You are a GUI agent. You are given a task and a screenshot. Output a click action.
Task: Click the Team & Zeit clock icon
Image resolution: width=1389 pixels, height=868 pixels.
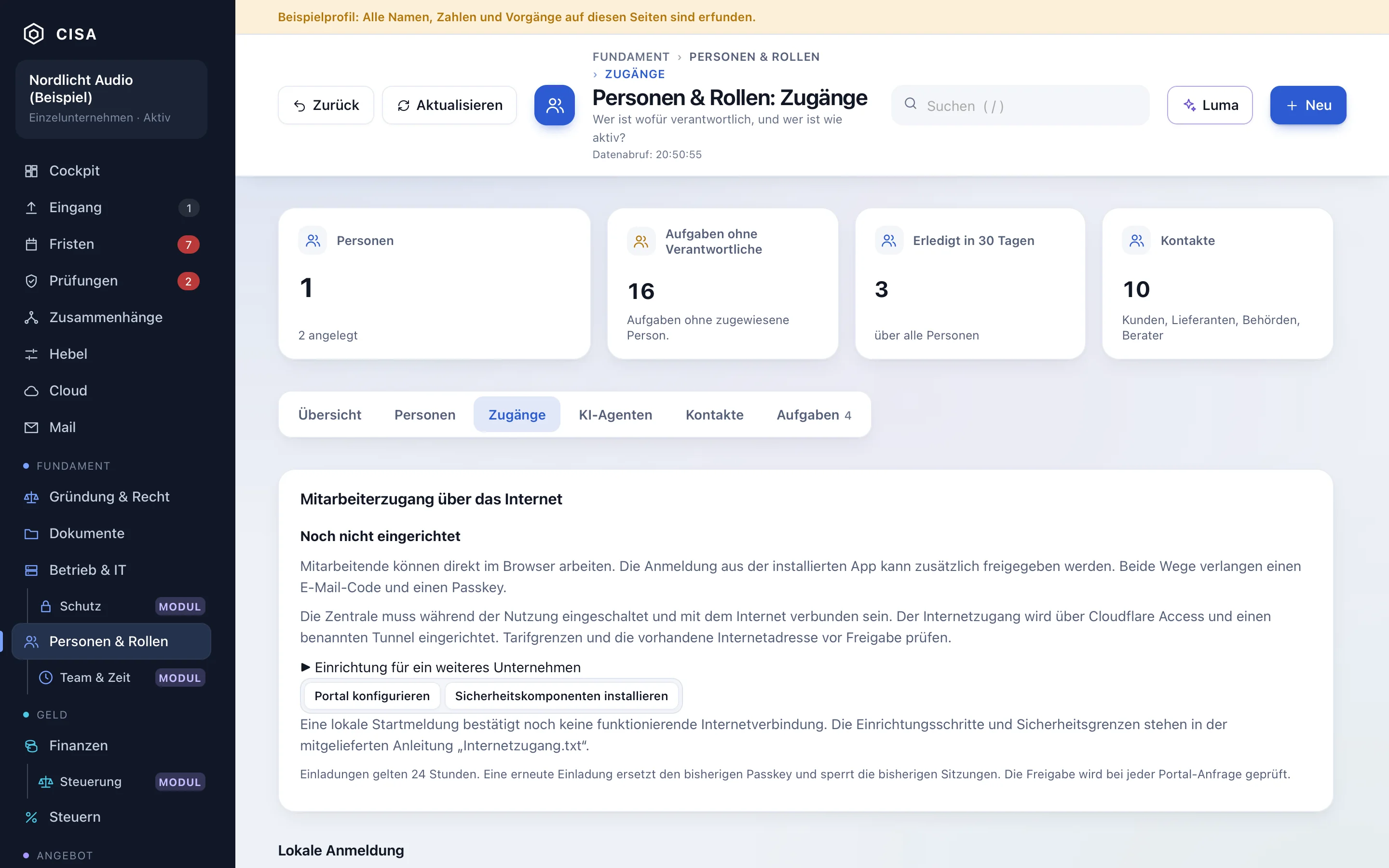pyautogui.click(x=46, y=678)
